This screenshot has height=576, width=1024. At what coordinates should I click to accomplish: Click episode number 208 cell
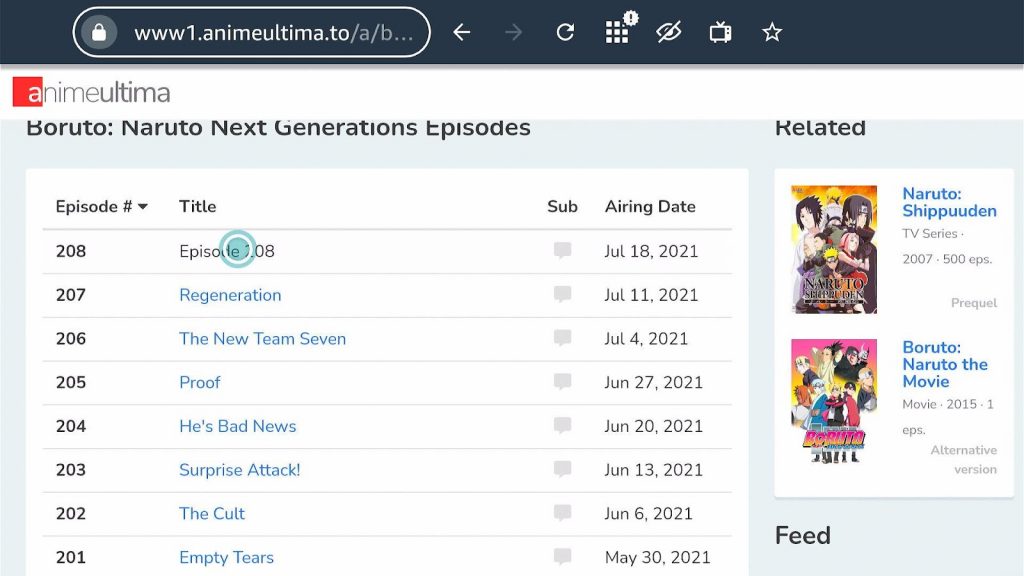click(x=71, y=251)
